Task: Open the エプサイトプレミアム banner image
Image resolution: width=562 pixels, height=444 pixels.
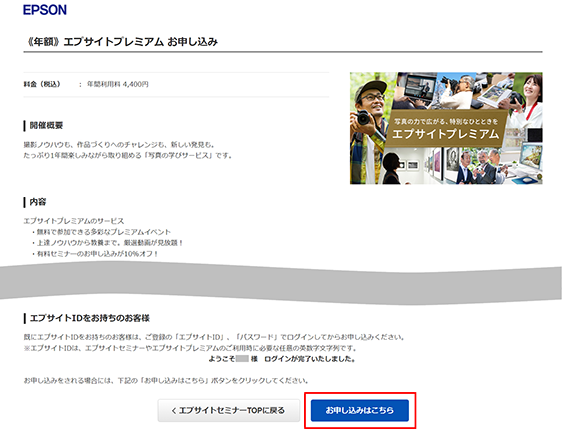Action: point(446,128)
